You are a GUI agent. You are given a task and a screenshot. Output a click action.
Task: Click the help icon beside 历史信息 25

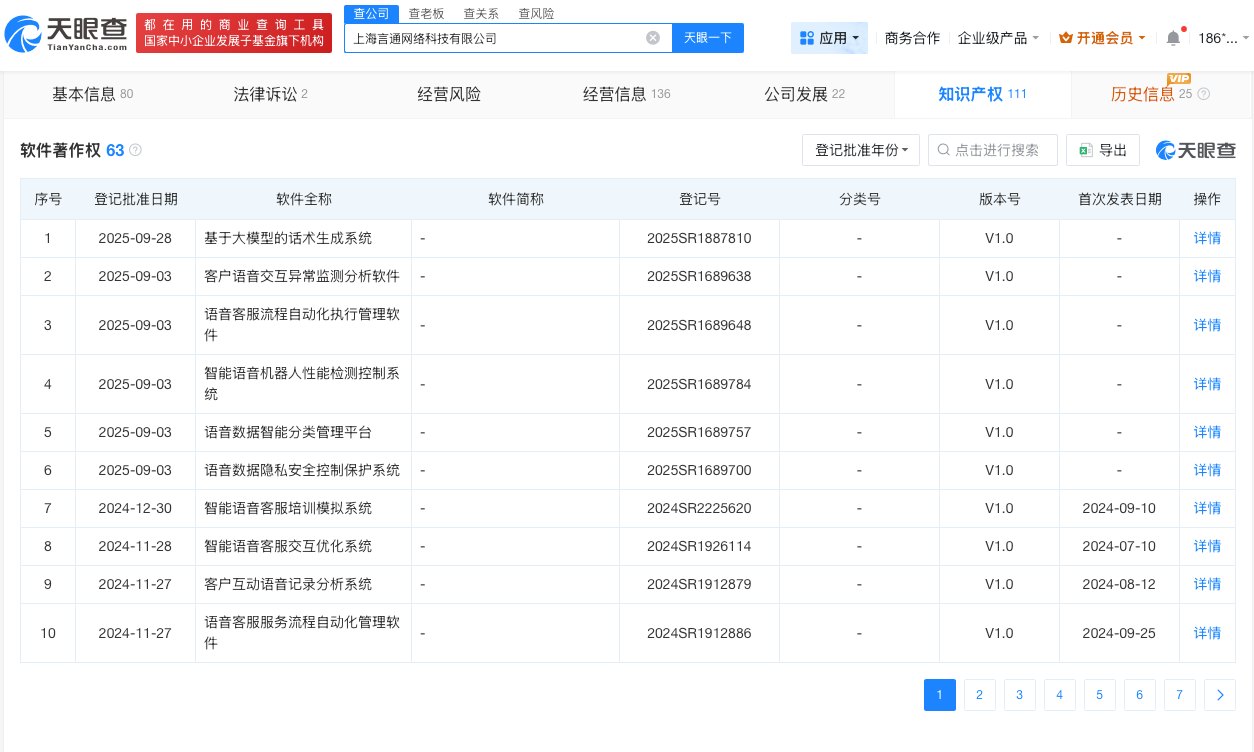point(1203,94)
